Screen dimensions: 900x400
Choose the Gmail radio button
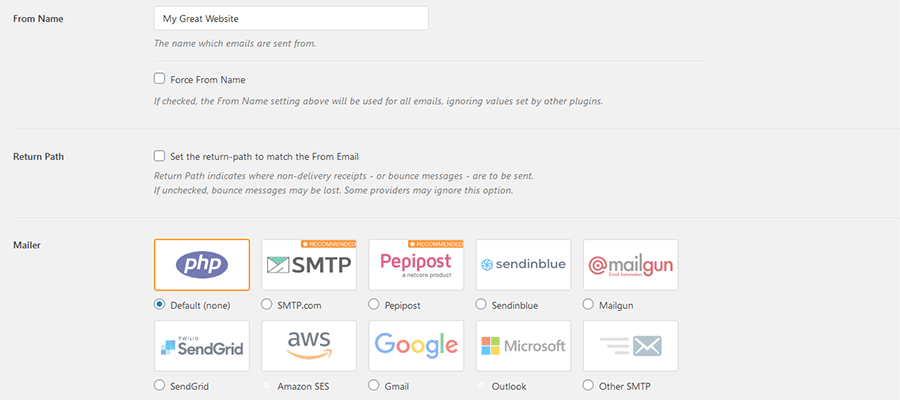click(375, 385)
